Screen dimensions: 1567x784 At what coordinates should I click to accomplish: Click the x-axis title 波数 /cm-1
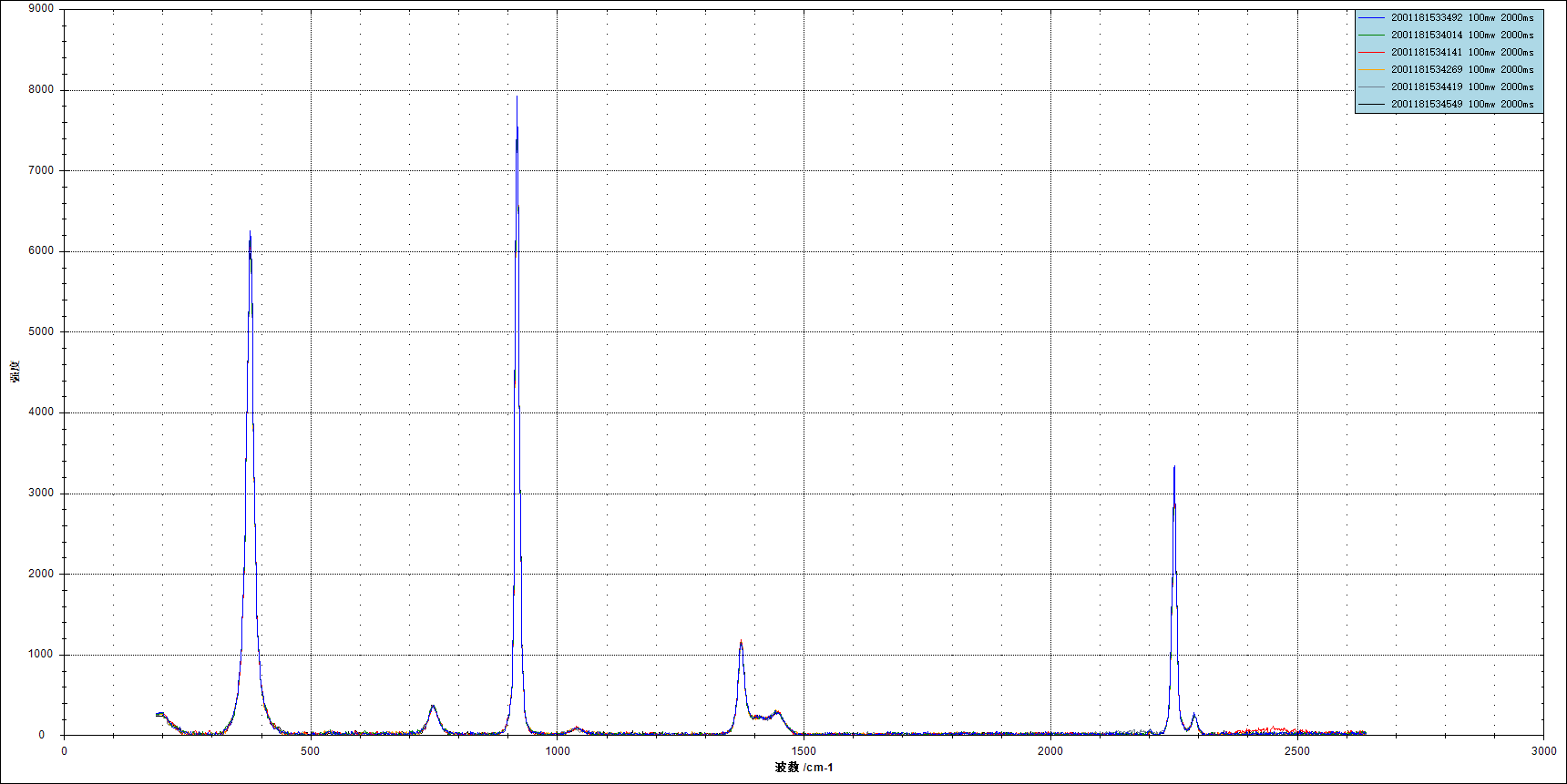pos(804,767)
